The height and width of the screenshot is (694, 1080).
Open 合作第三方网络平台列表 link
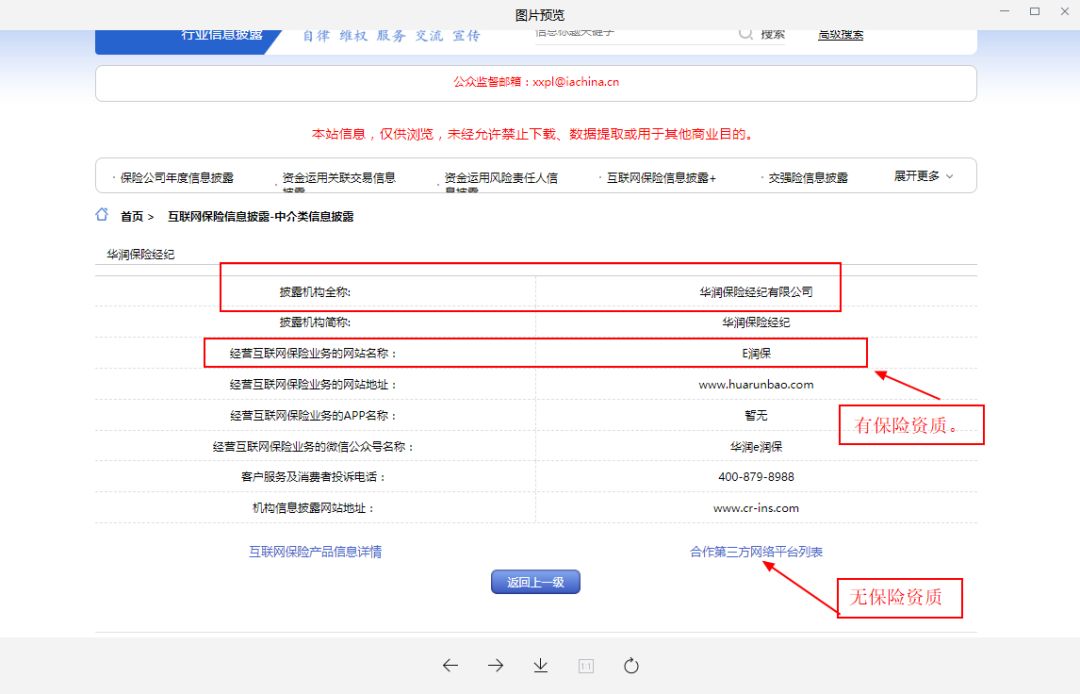[x=756, y=551]
